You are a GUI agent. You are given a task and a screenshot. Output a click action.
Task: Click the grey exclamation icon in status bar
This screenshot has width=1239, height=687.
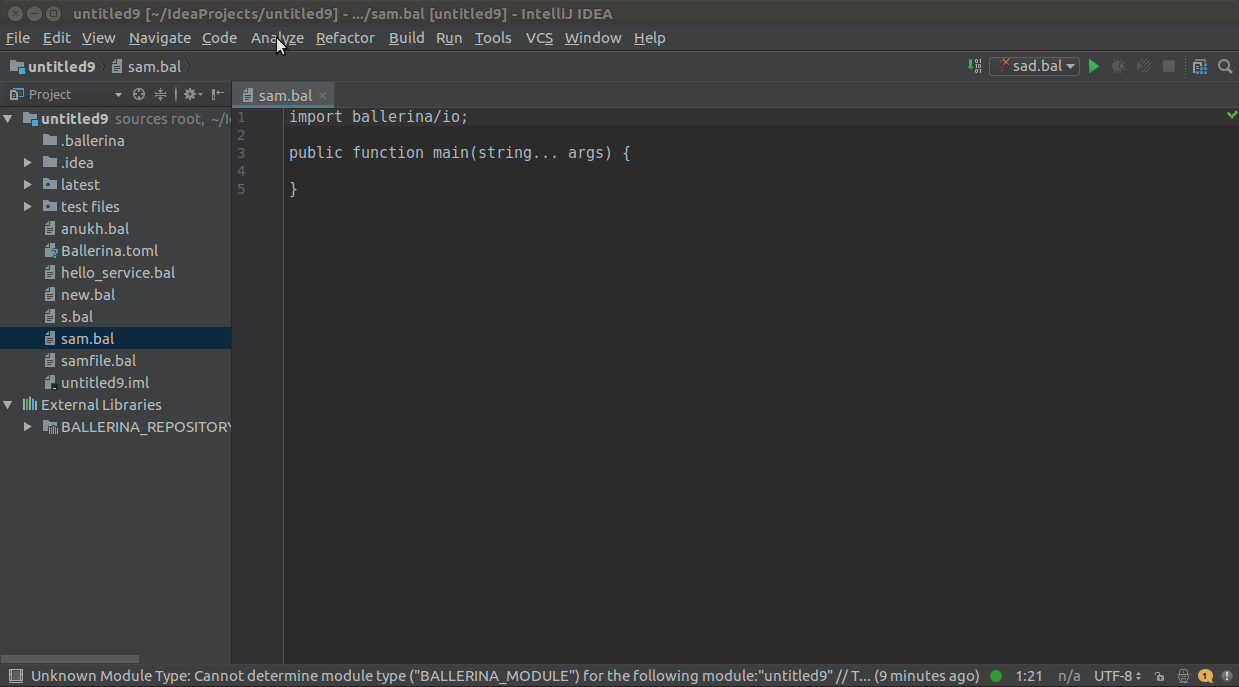point(1226,676)
